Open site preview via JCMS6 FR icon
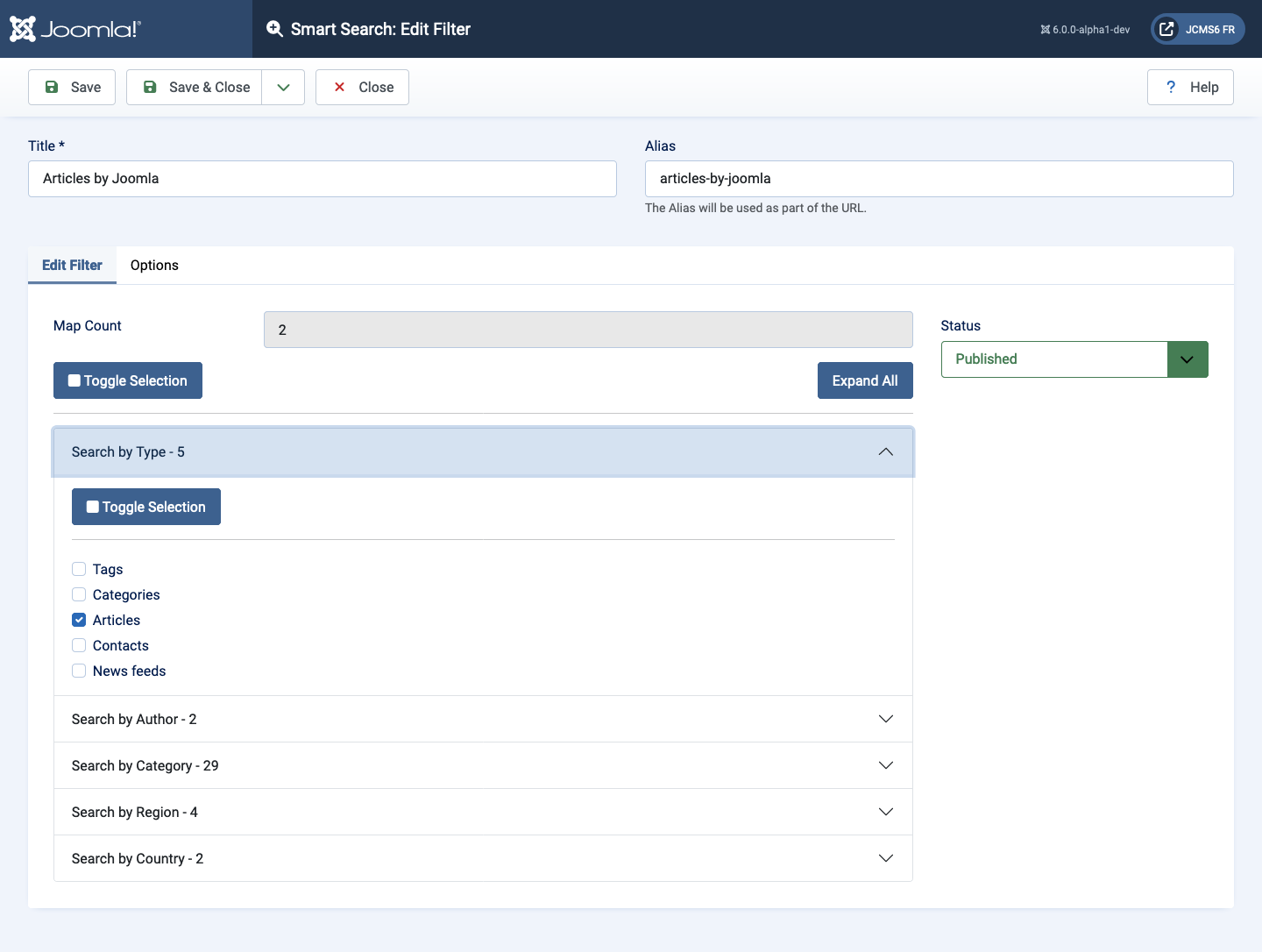The image size is (1262, 952). 1166,29
